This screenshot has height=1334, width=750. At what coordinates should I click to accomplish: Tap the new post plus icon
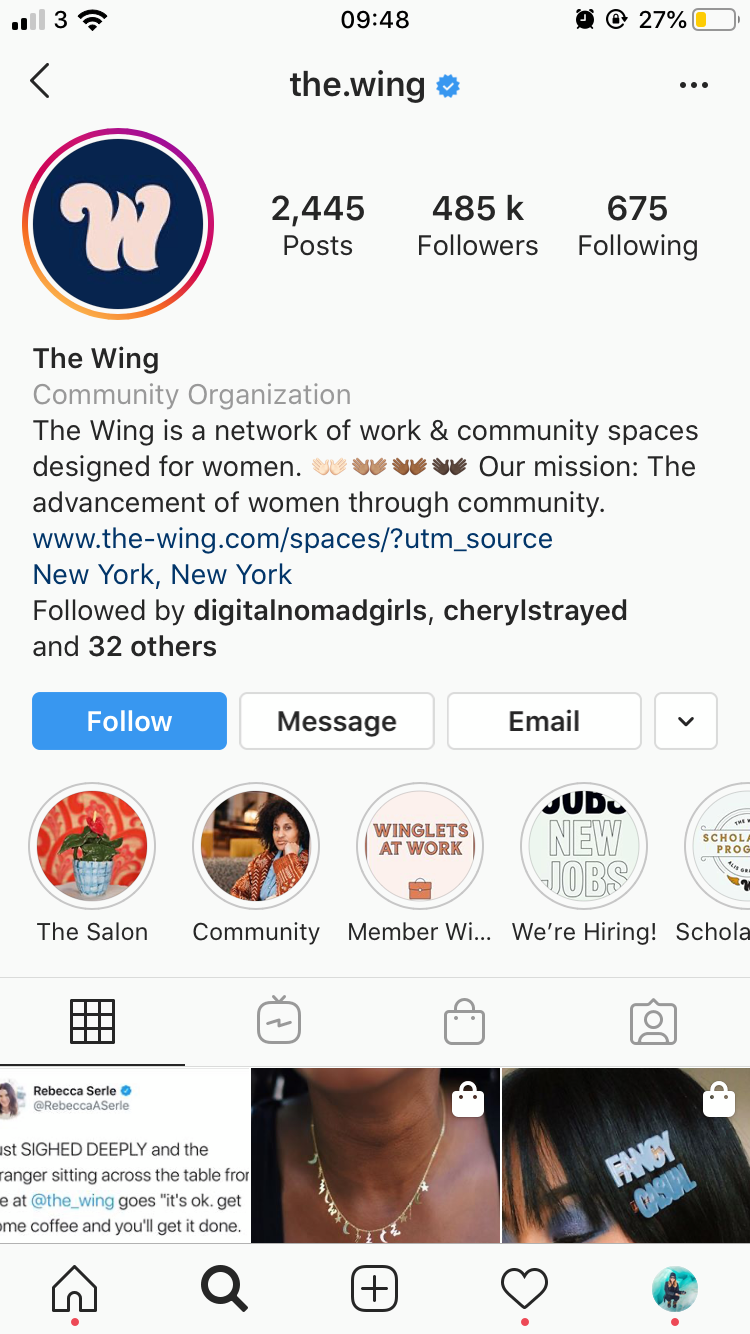(x=375, y=1288)
